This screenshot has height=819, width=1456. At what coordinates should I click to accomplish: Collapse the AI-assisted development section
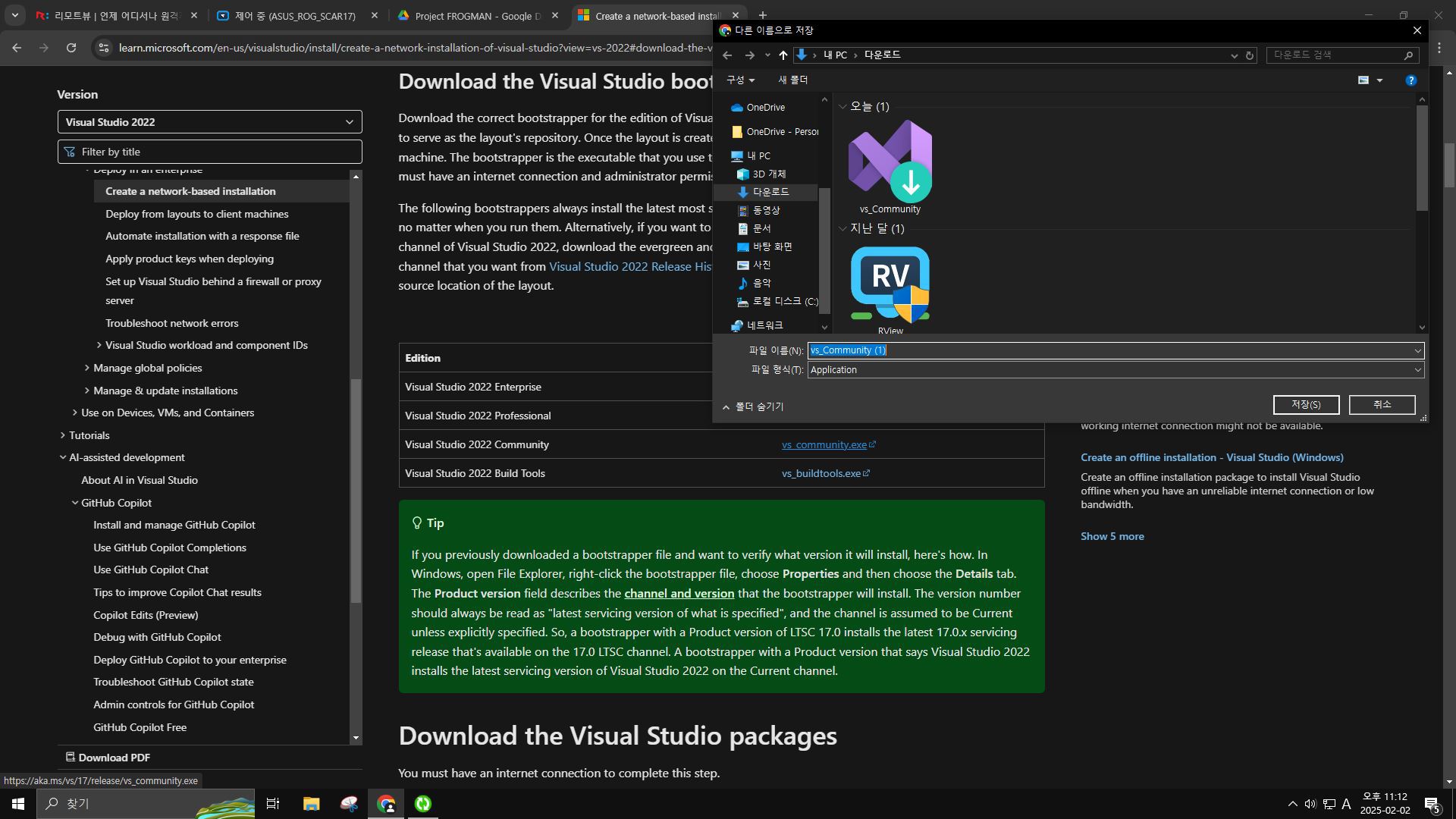(x=63, y=458)
